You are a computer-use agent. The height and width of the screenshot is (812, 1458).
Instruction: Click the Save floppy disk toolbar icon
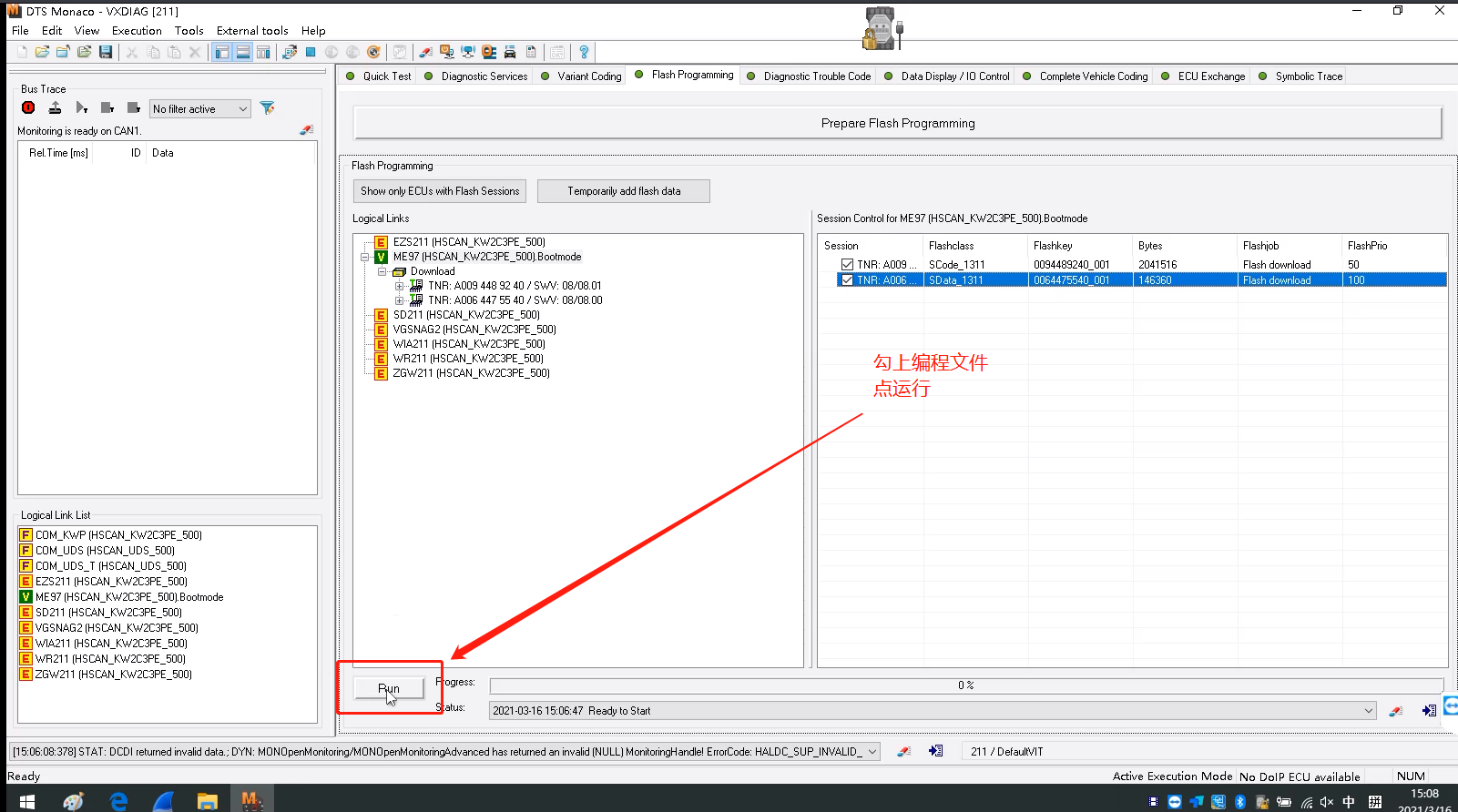point(106,52)
